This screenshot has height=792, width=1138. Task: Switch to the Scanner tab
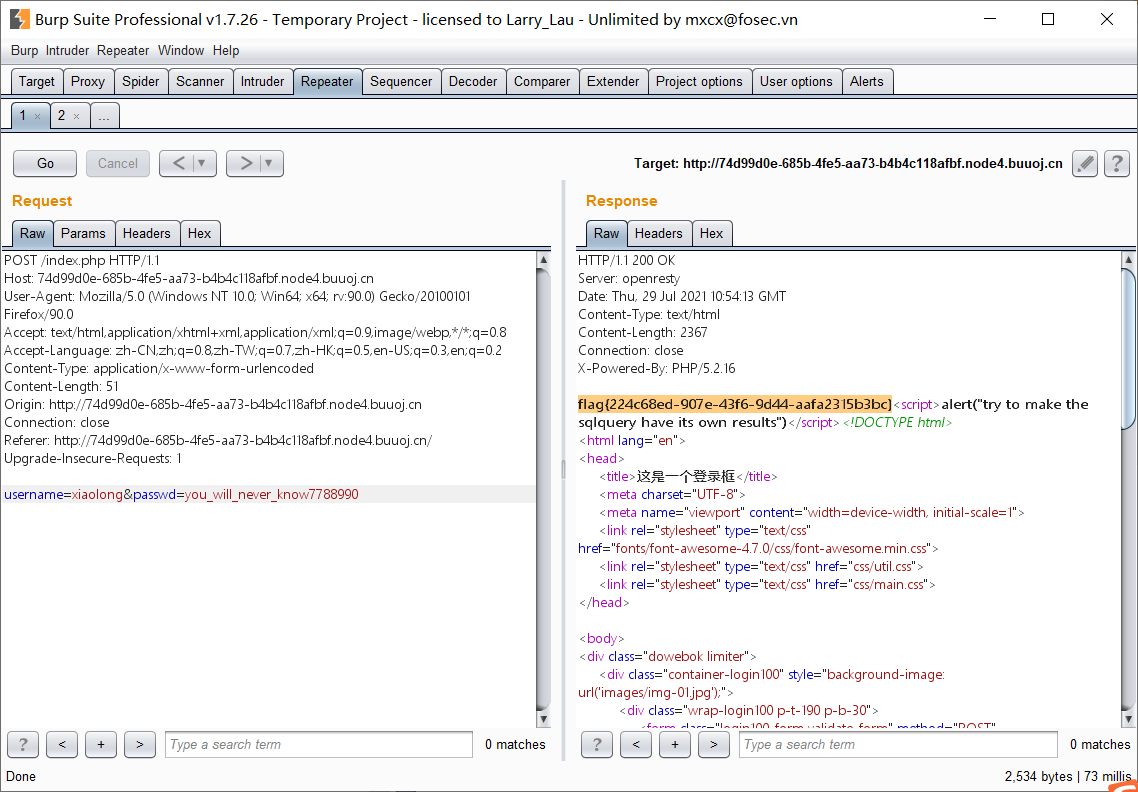200,81
